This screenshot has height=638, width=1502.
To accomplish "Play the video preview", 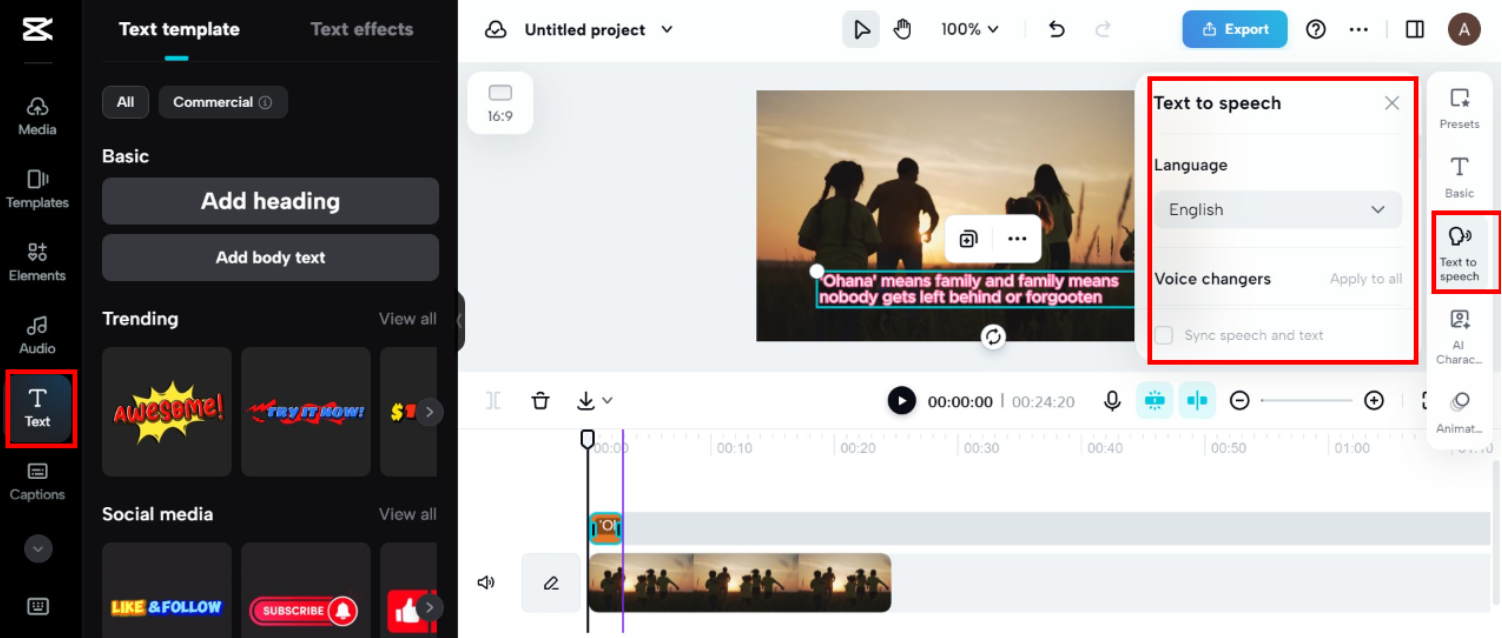I will tap(901, 401).
